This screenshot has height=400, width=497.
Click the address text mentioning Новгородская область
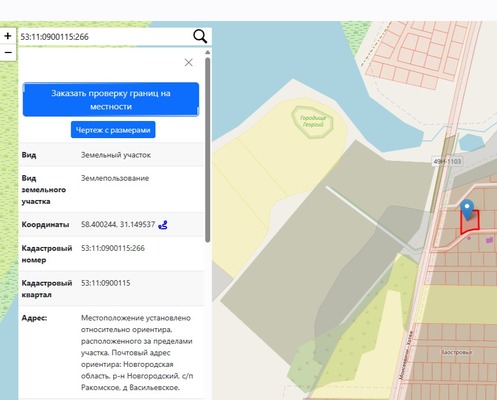137,353
